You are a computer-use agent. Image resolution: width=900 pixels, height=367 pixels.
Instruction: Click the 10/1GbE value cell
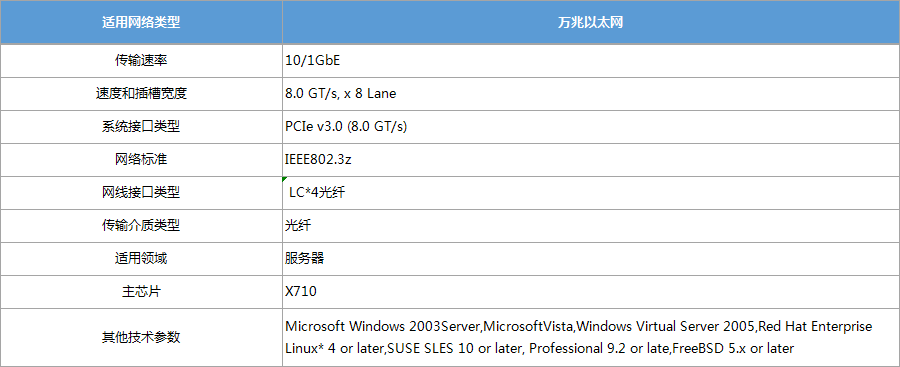point(591,60)
